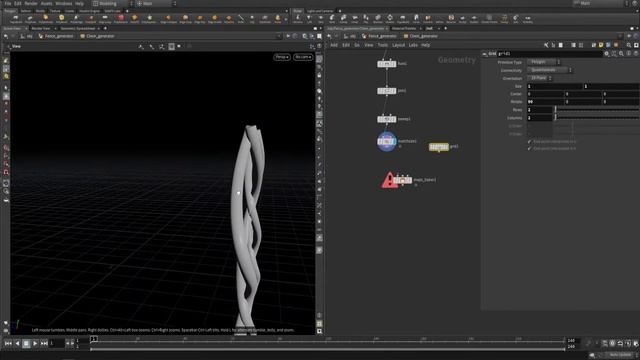This screenshot has height=360, width=640.
Task: Jump to the first frame
Action: click(x=8, y=344)
